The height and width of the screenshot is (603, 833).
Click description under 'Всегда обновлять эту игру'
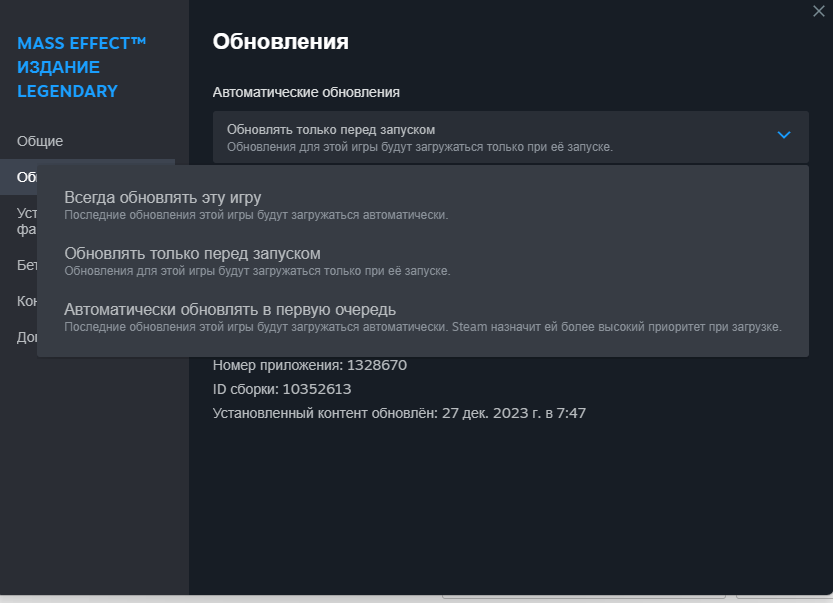click(256, 215)
